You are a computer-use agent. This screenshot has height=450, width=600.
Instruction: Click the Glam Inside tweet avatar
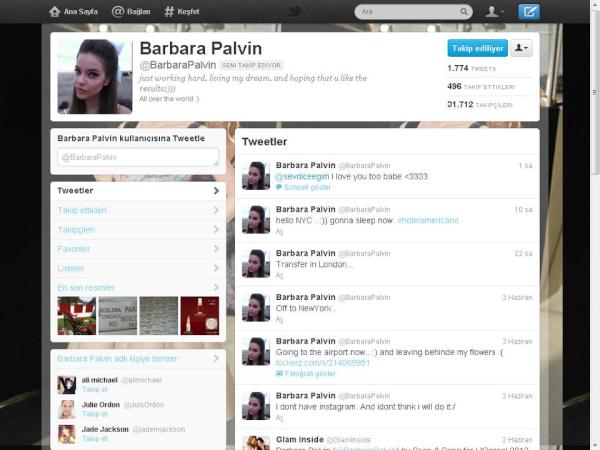[x=256, y=443]
